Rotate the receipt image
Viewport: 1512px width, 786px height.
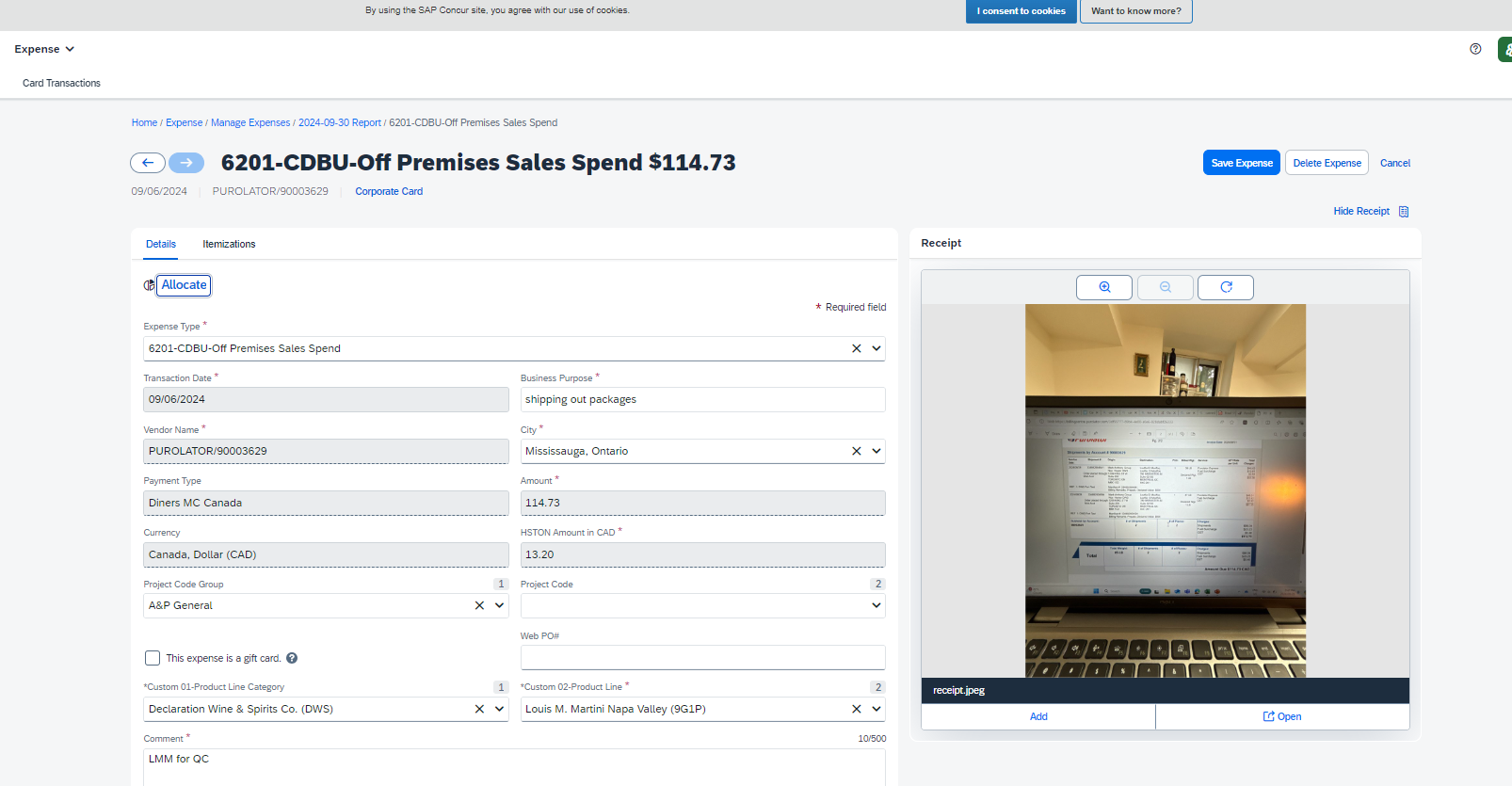coord(1225,287)
